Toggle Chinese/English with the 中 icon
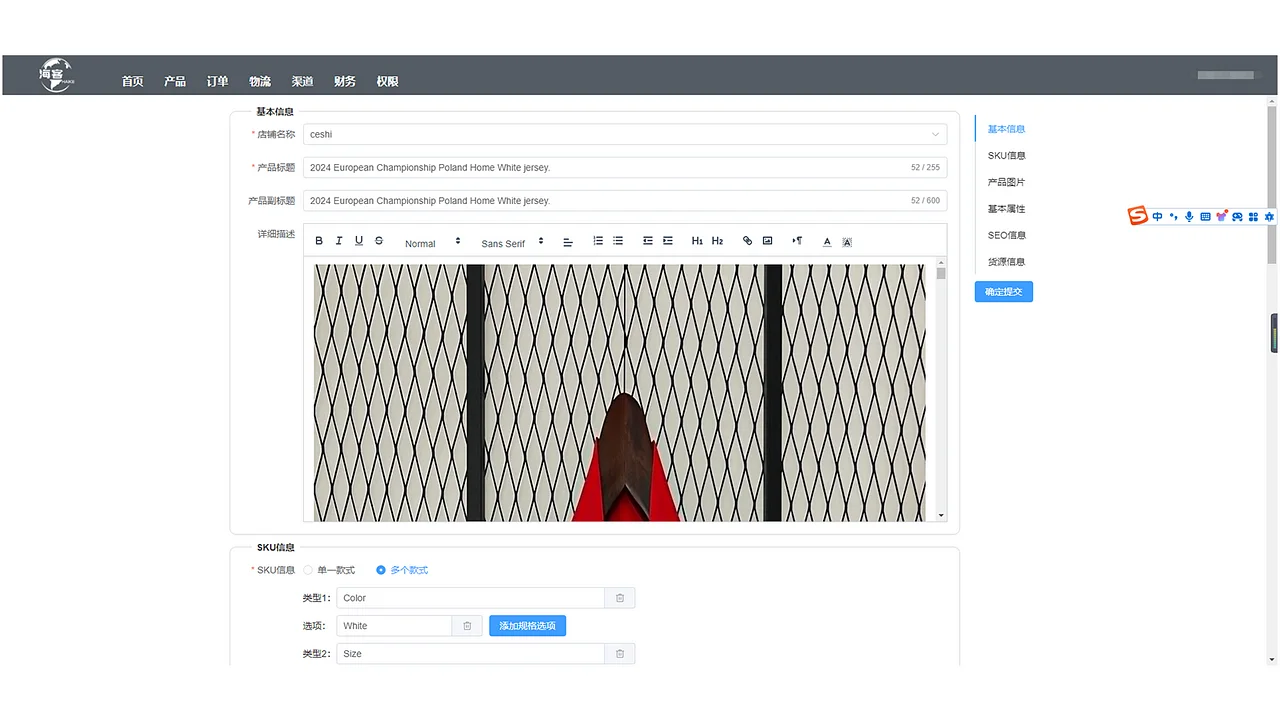This screenshot has width=1280, height=720. (1157, 216)
